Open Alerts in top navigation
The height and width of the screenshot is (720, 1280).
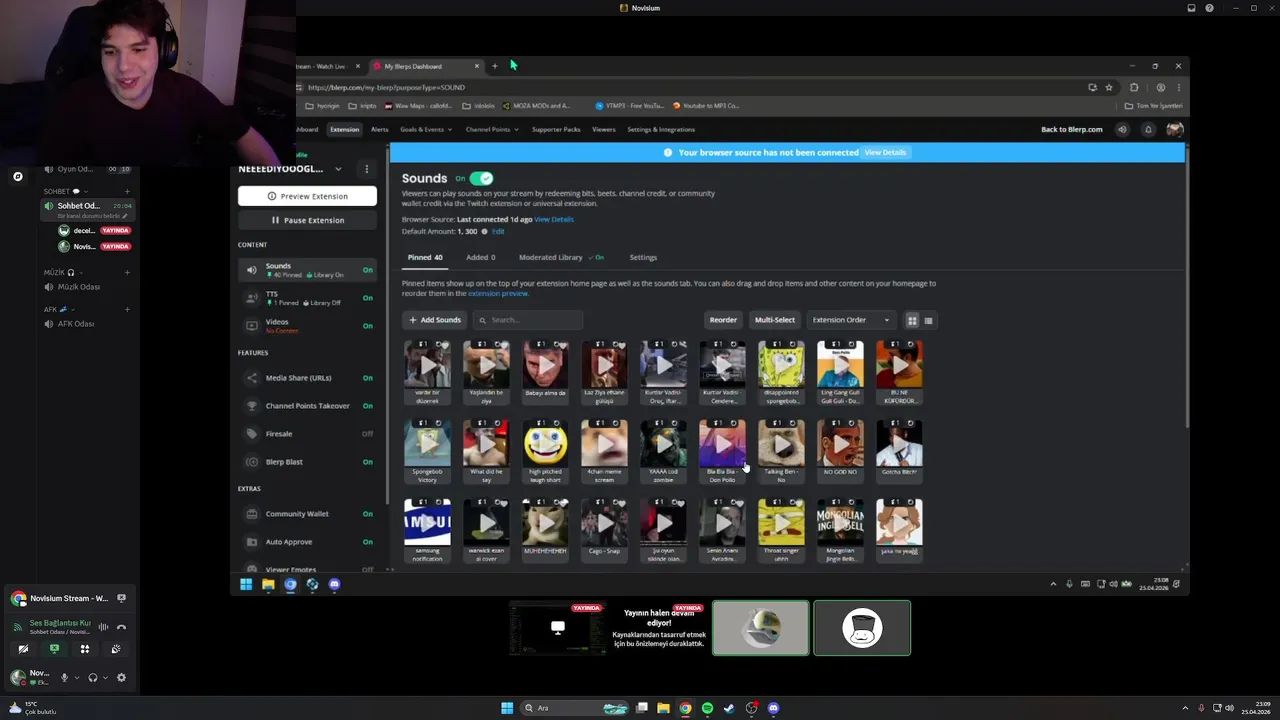coord(380,129)
